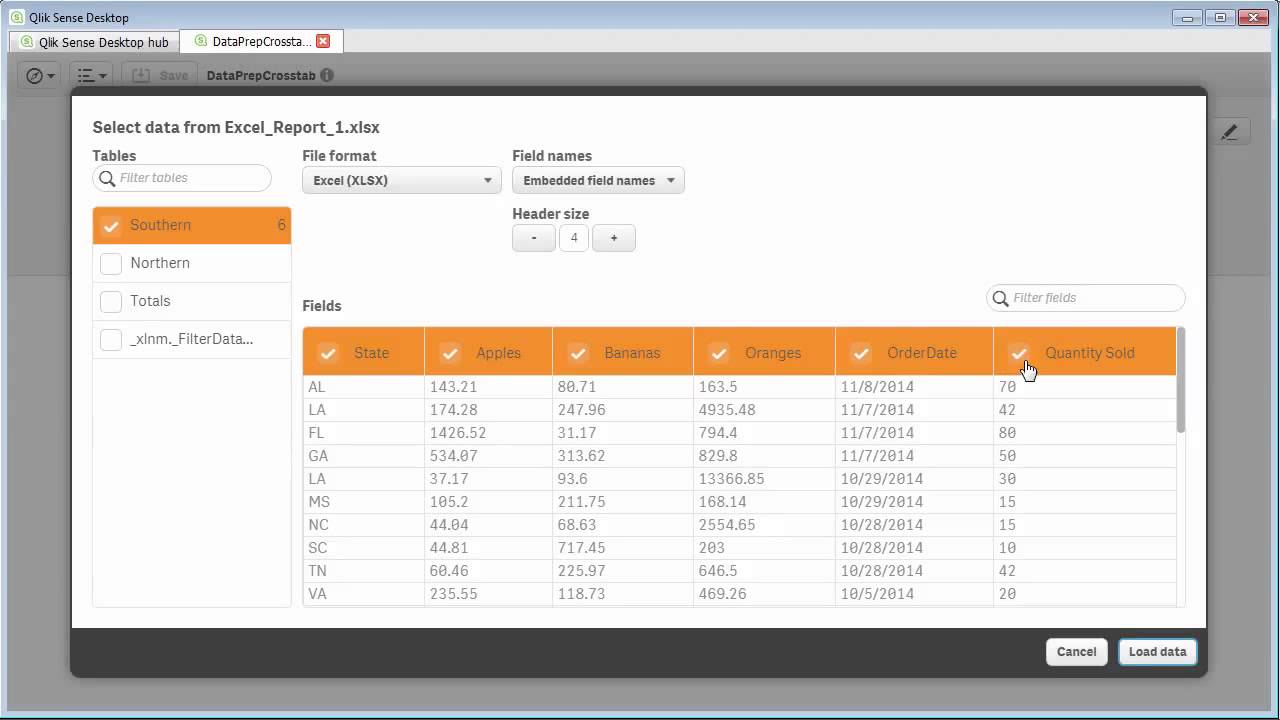This screenshot has height=720, width=1280.
Task: Click the fields preview vertical scrollbar
Action: pyautogui.click(x=1181, y=380)
